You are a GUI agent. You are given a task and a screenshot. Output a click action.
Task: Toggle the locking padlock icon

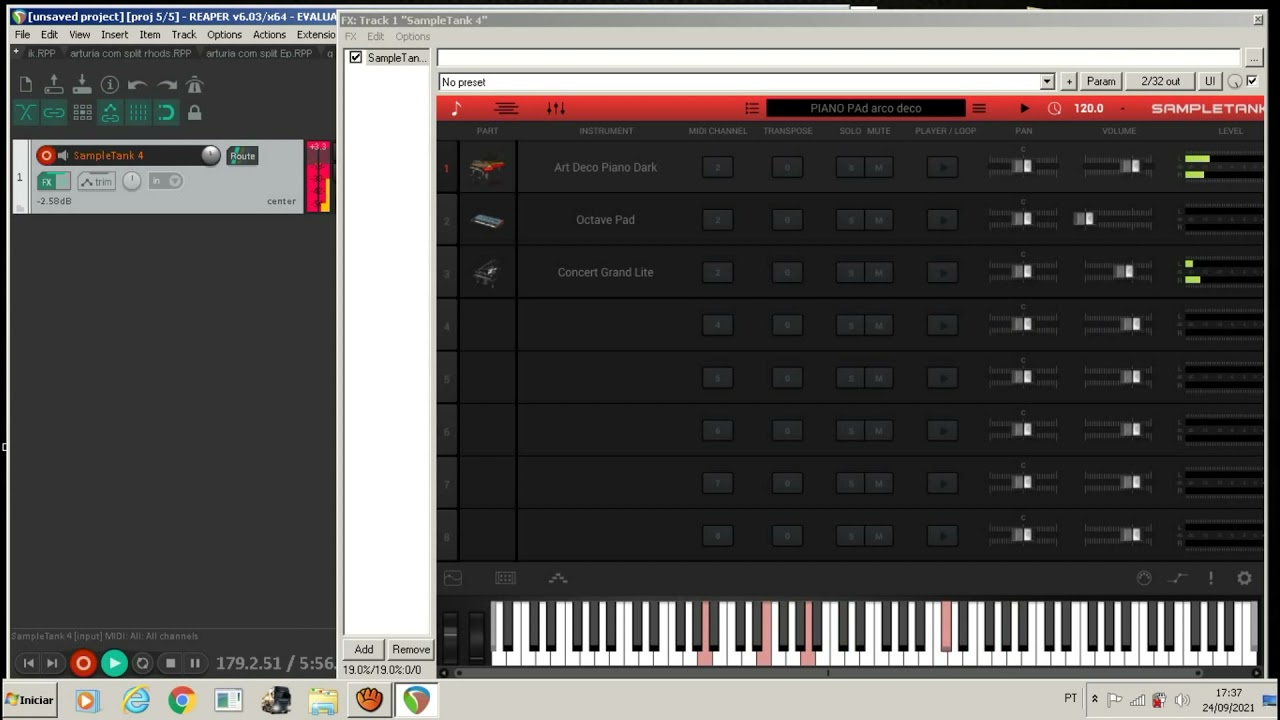pos(195,113)
